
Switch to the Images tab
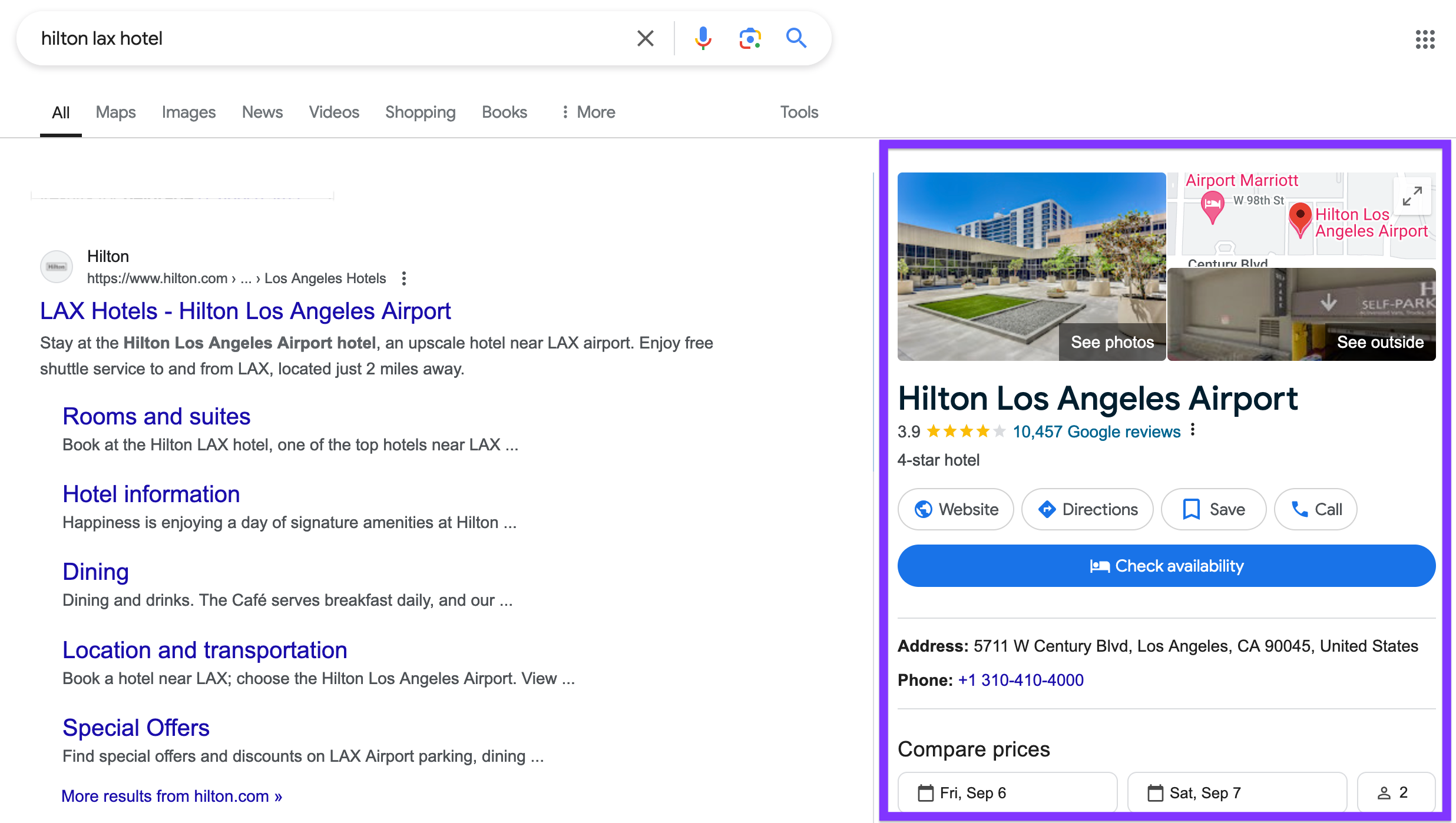pos(188,112)
